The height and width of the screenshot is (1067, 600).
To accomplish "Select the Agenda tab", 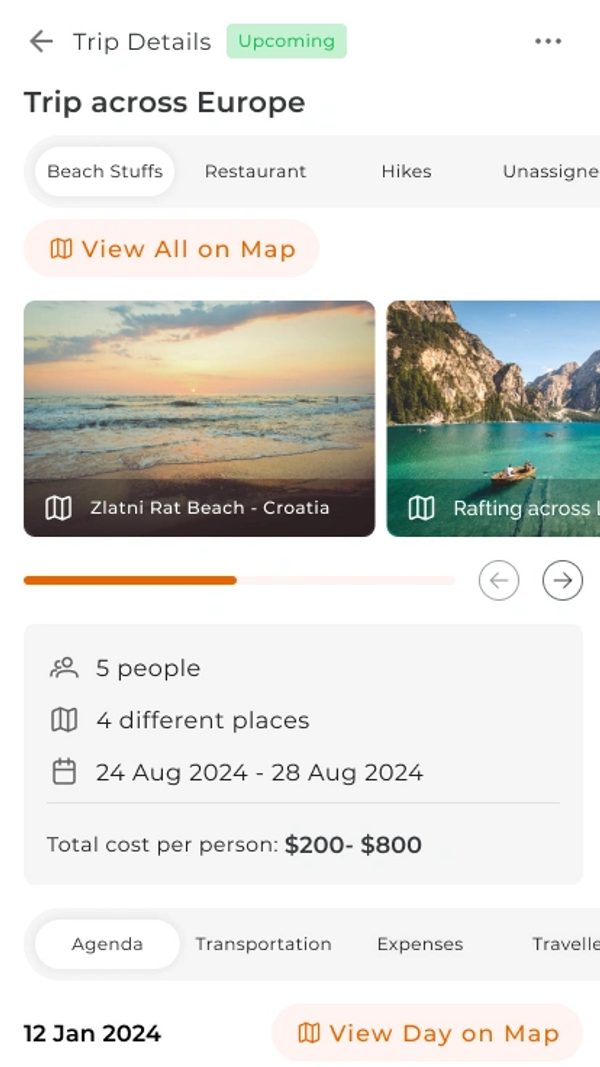I will pos(107,944).
